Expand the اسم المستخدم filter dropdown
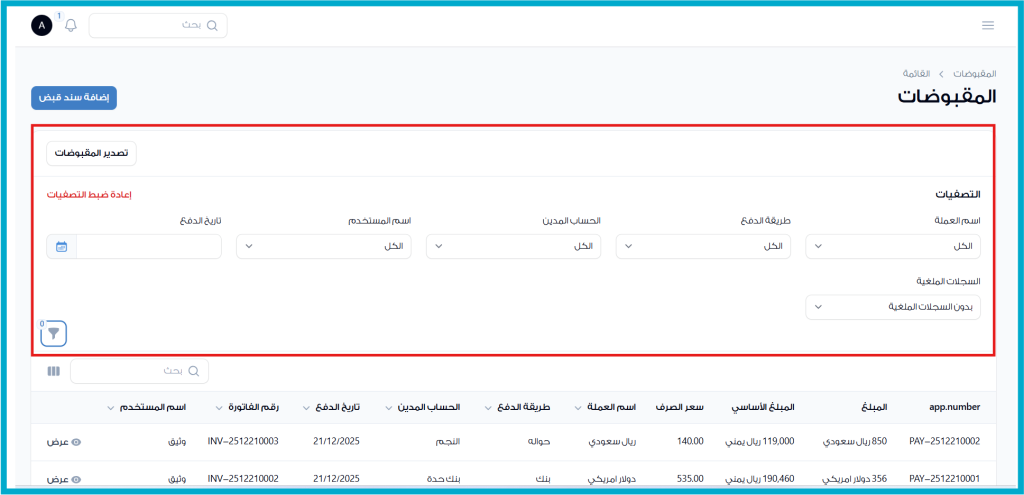The height and width of the screenshot is (495, 1024). tap(323, 246)
